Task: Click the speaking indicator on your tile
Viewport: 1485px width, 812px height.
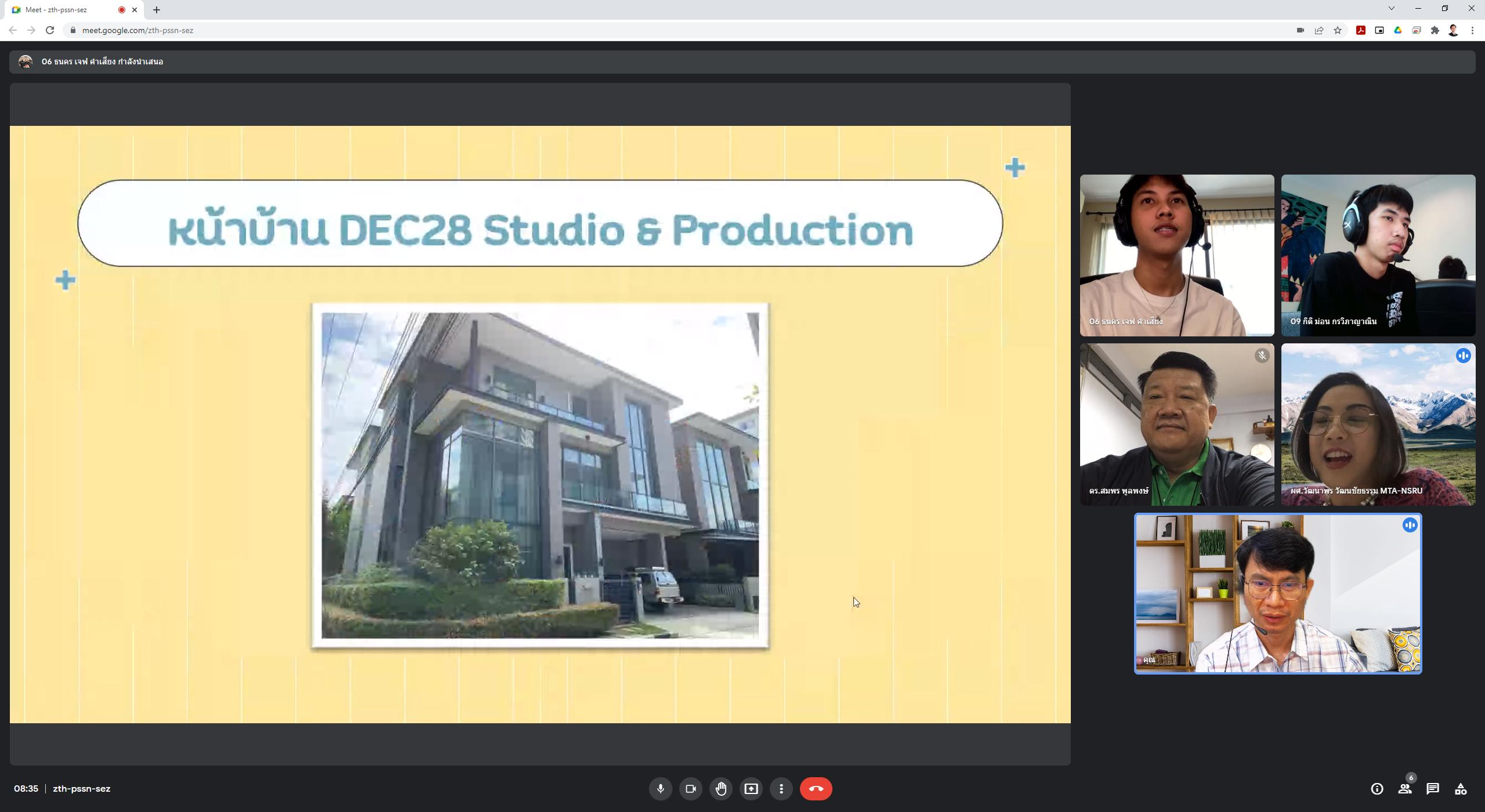Action: pos(1410,525)
